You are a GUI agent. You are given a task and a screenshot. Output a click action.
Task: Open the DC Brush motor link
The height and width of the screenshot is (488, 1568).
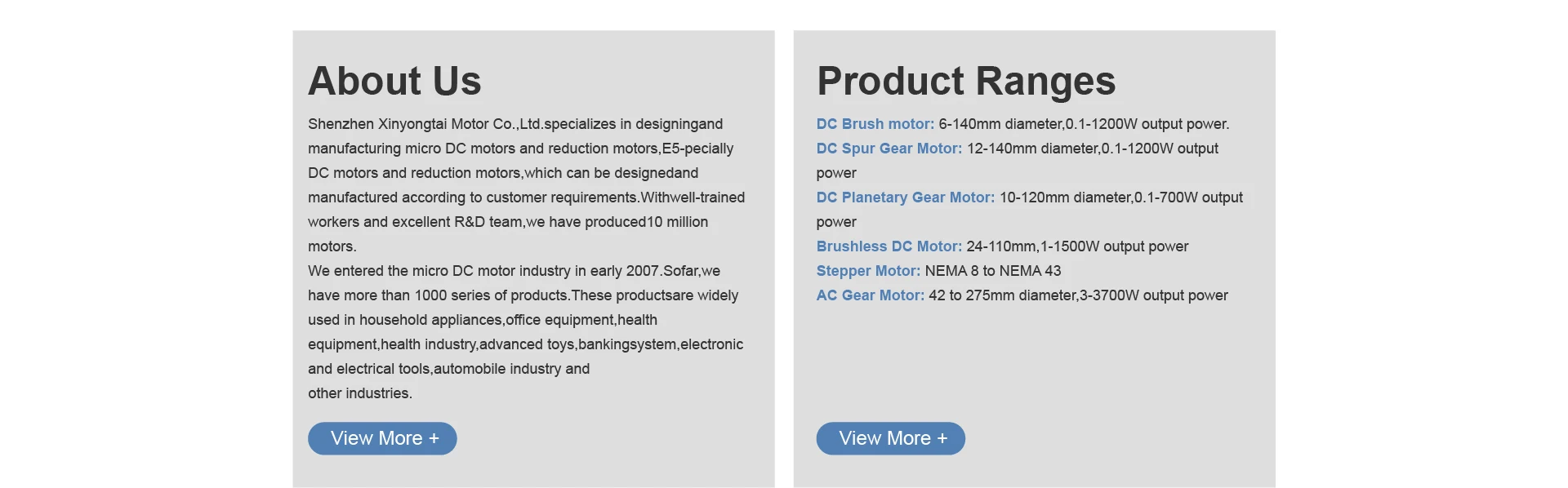[x=875, y=124]
